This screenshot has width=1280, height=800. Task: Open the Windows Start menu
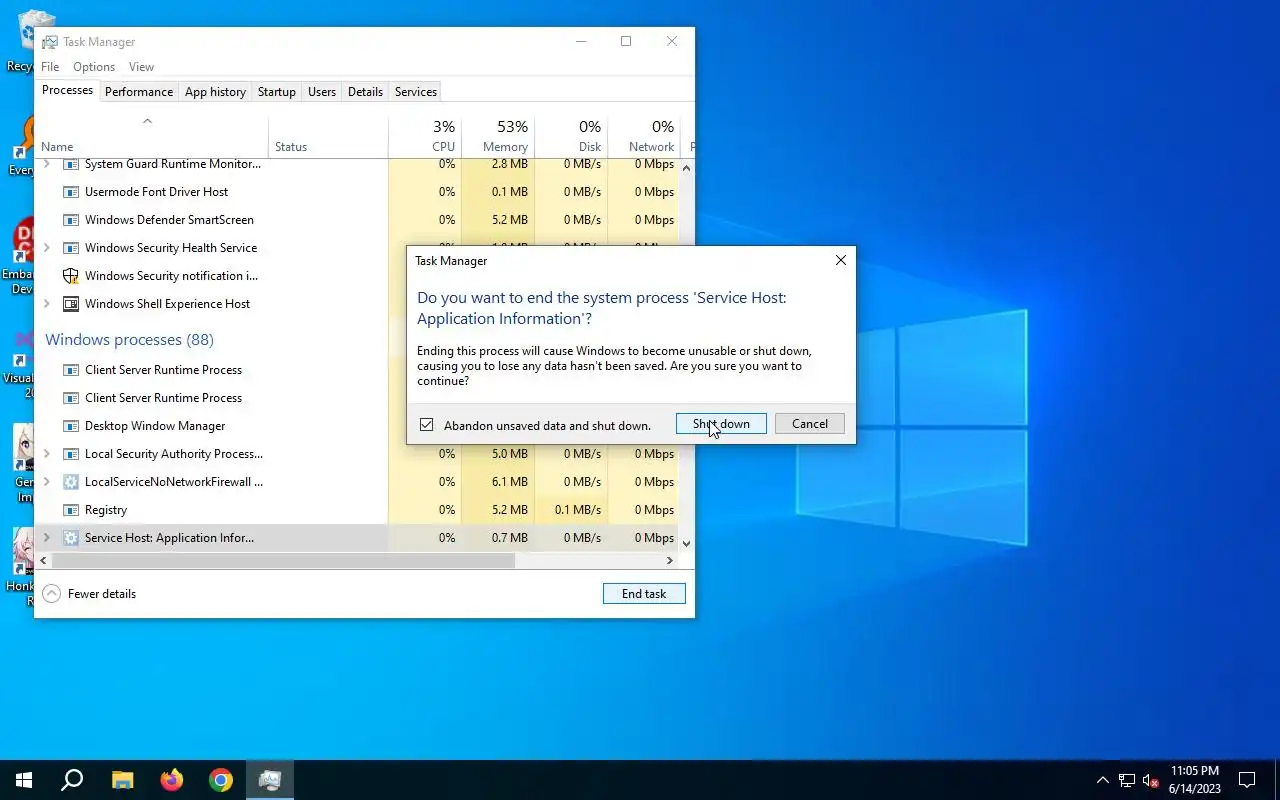click(24, 780)
